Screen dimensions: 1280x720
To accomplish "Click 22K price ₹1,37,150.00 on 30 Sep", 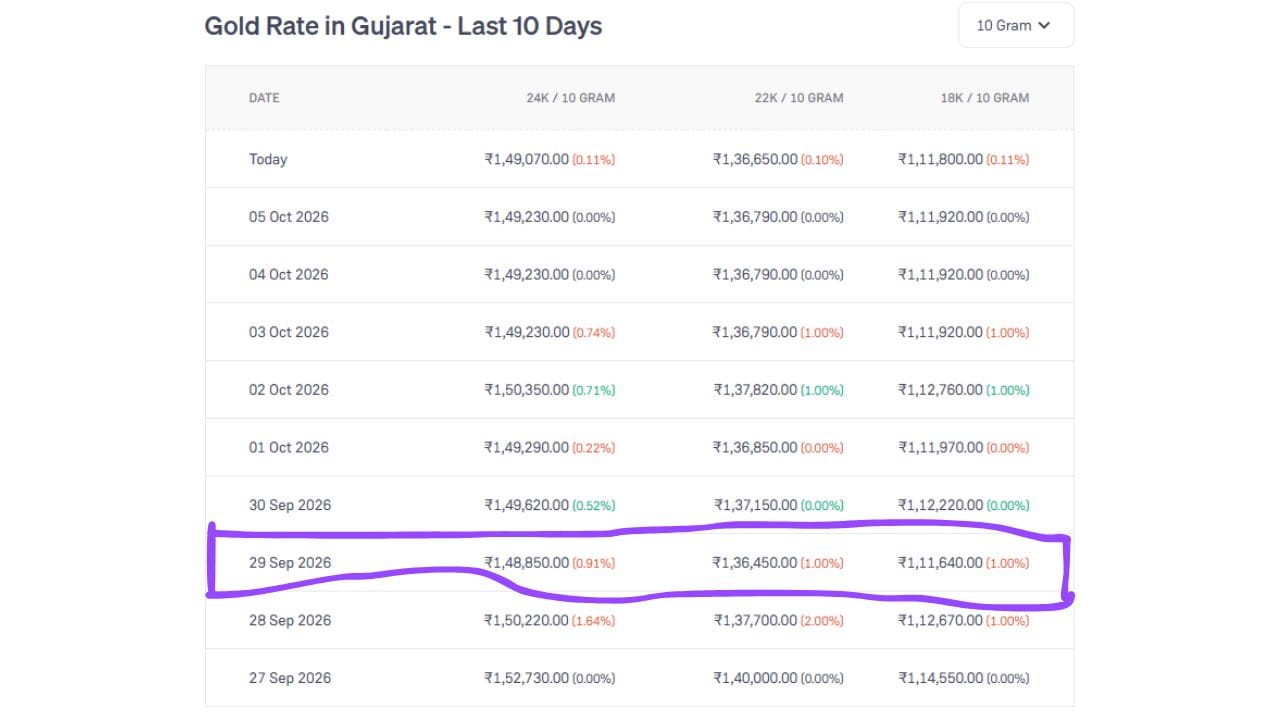I will 756,505.
